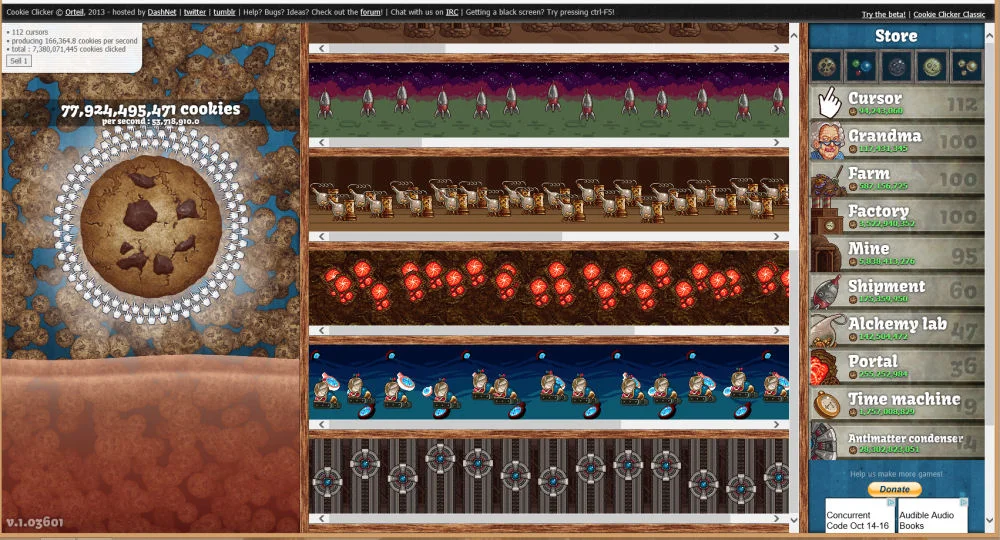
Task: Purchase a Farm building
Action: 897,178
